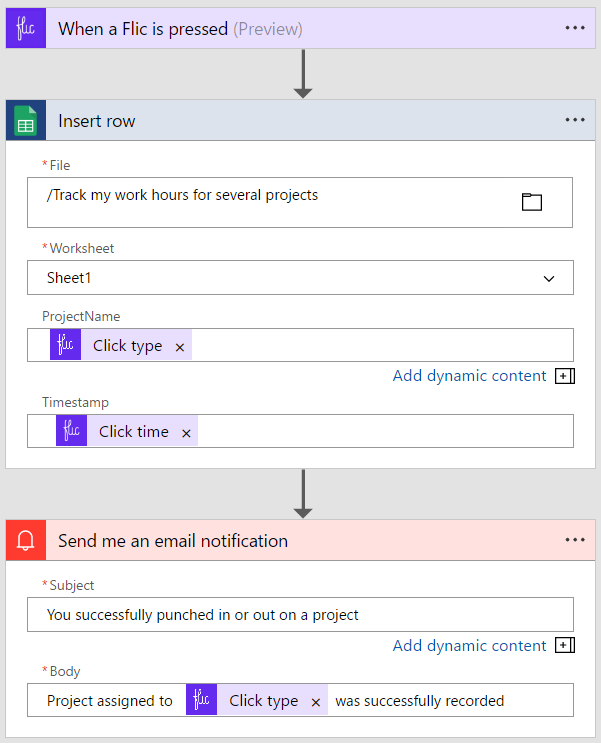Click into the Subject text field
The width and height of the screenshot is (601, 743).
coord(300,615)
